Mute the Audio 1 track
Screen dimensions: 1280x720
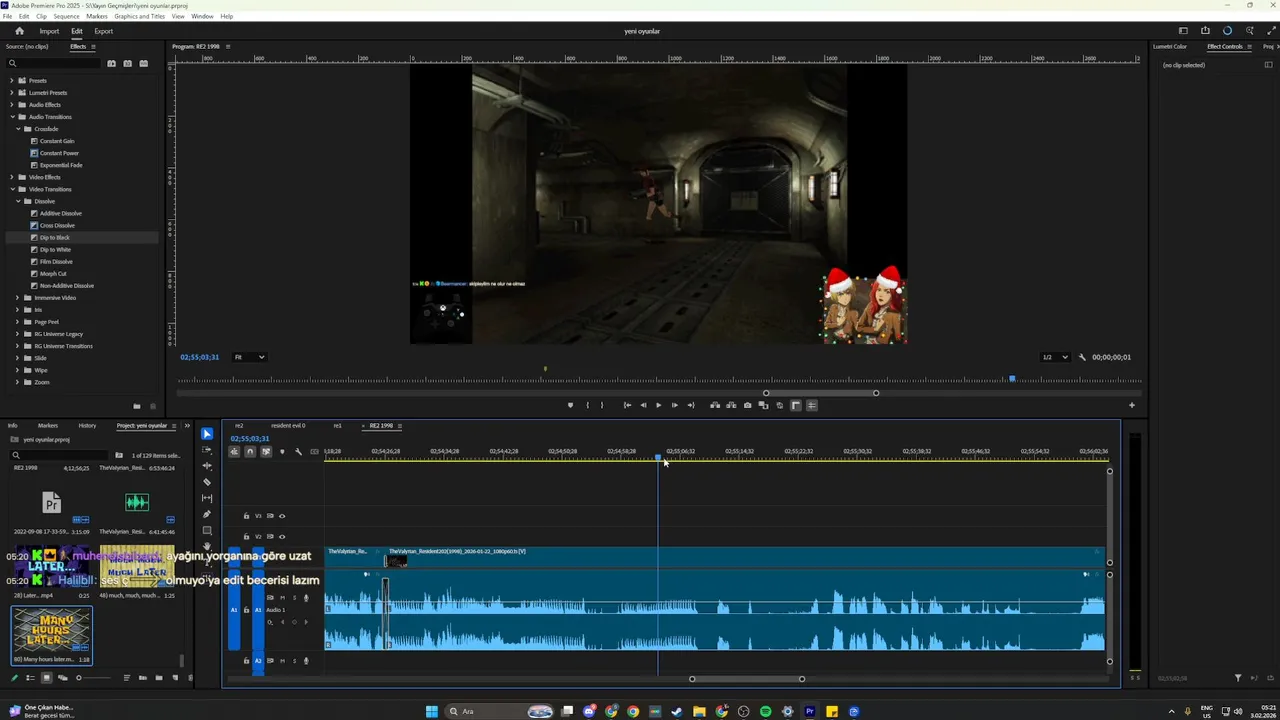282,598
